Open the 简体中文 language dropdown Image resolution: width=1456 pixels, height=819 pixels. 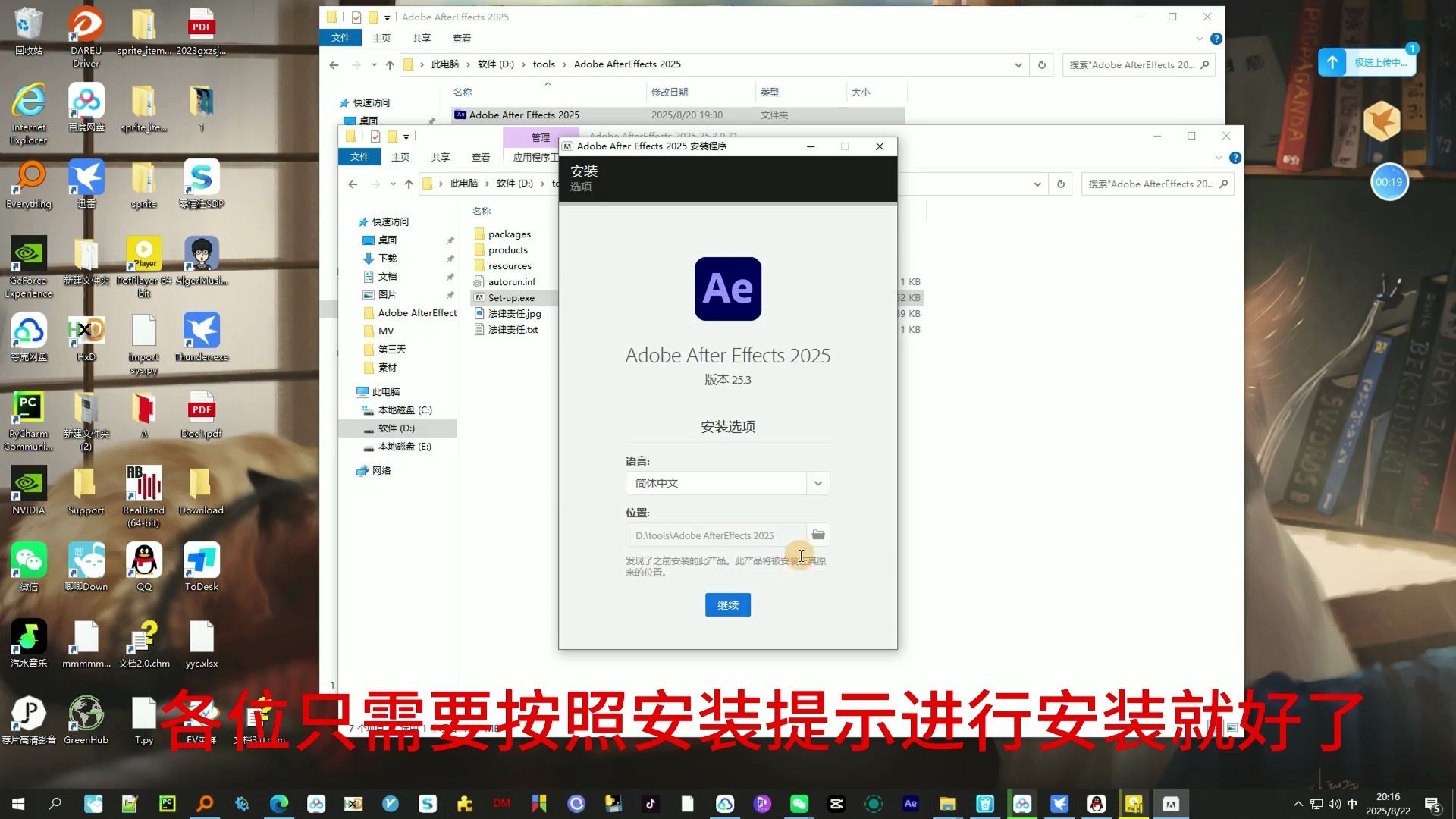tap(817, 483)
